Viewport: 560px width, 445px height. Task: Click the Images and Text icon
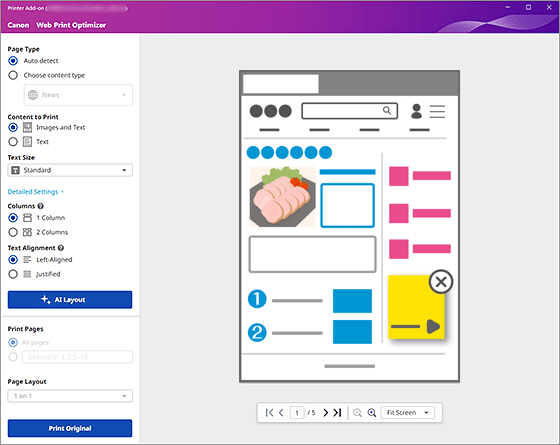28,127
